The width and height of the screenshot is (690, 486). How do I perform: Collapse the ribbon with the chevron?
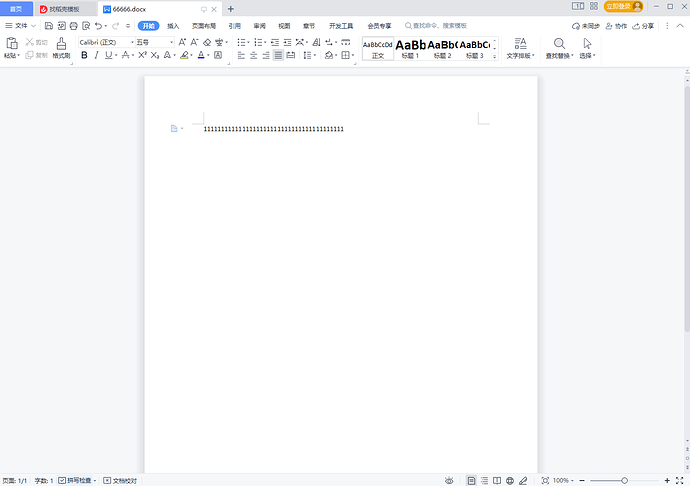(680, 26)
